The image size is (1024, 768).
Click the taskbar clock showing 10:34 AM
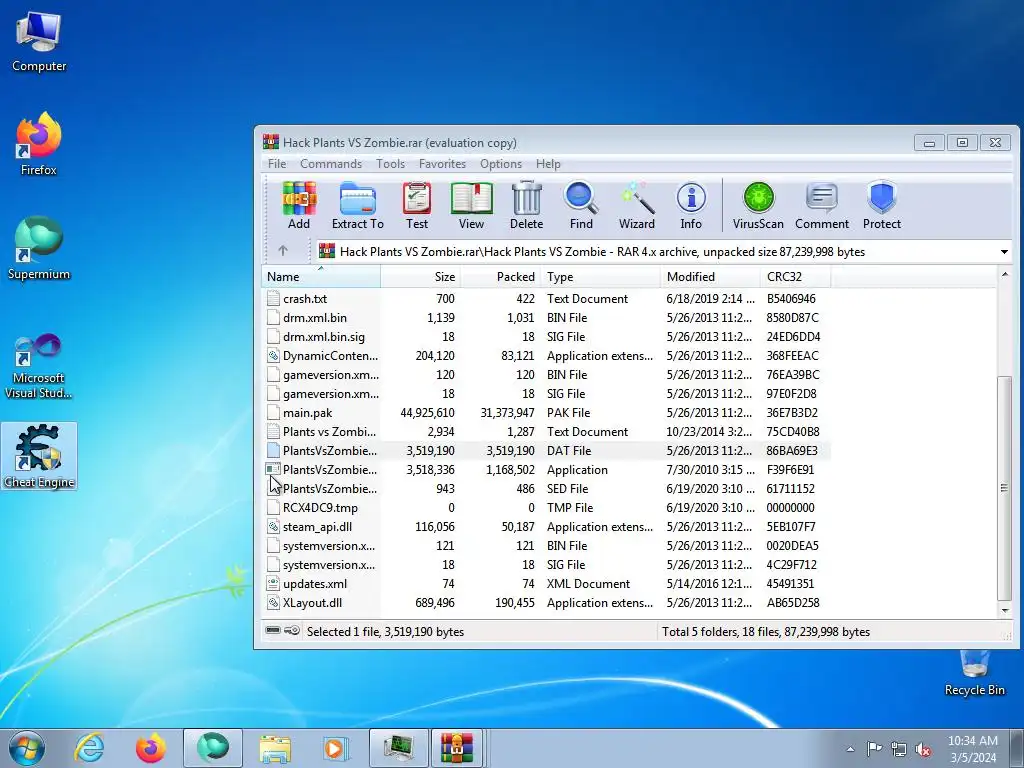(x=972, y=749)
